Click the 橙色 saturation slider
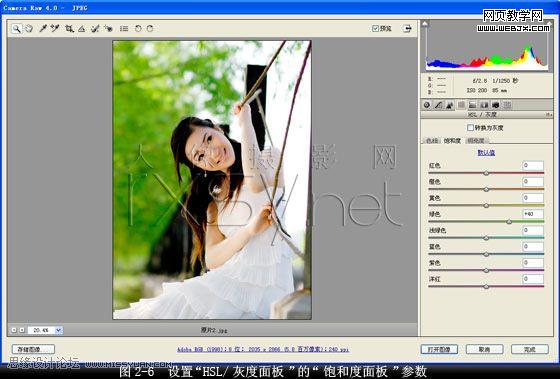The width and height of the screenshot is (560, 379). (x=486, y=189)
